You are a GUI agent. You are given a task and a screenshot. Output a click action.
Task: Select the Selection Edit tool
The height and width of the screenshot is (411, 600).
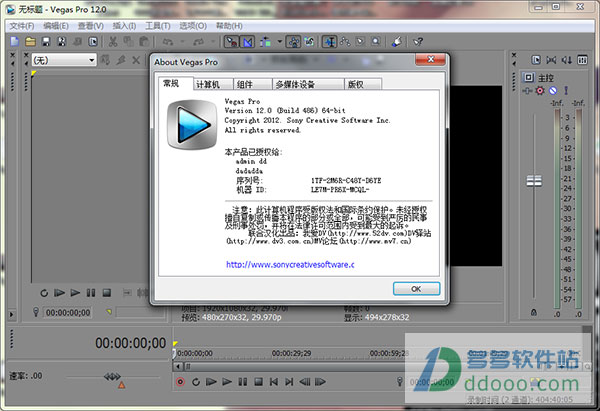(x=360, y=41)
